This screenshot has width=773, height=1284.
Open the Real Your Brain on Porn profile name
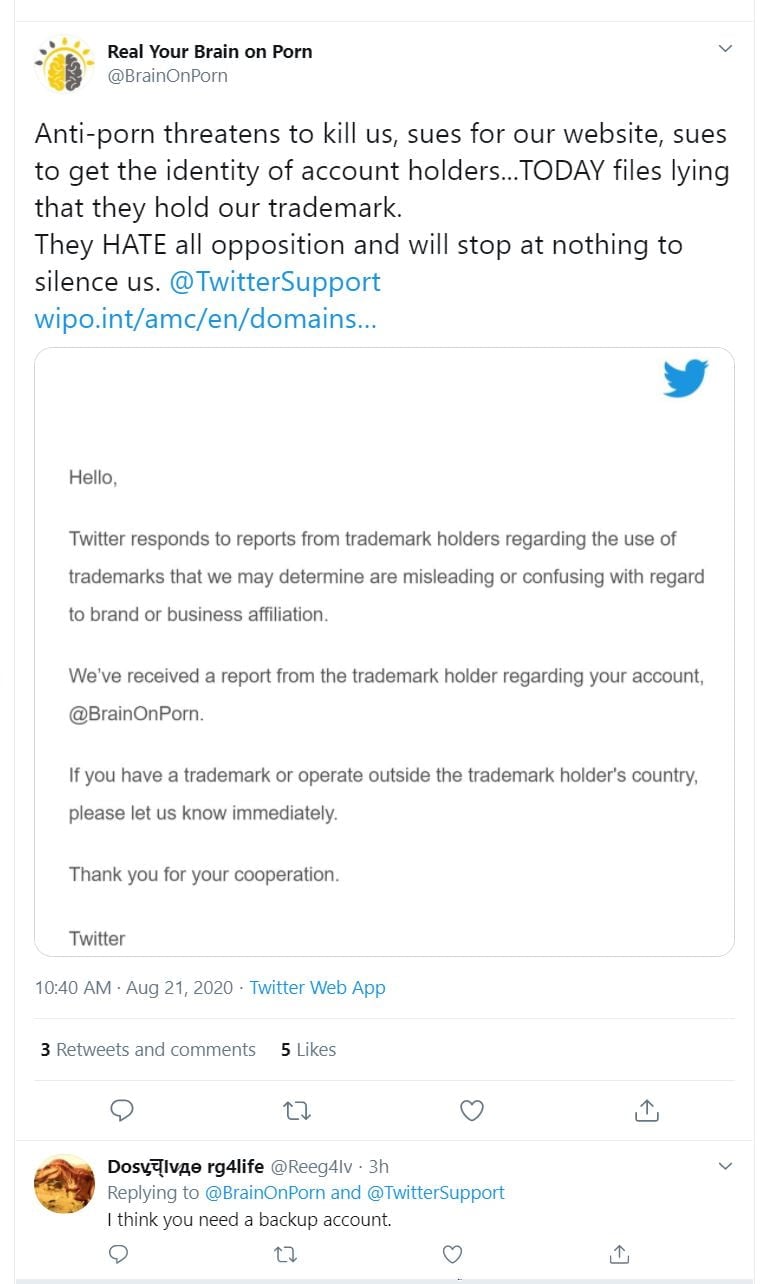click(210, 52)
